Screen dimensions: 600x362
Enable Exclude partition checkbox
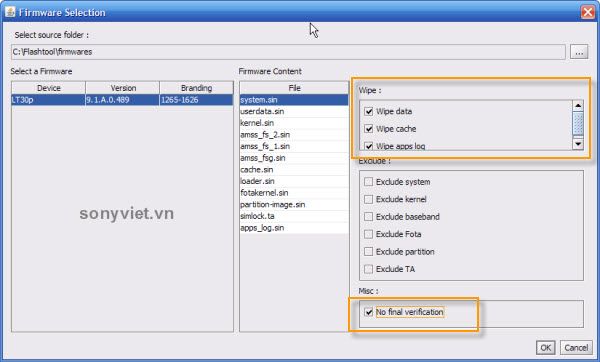pos(368,252)
